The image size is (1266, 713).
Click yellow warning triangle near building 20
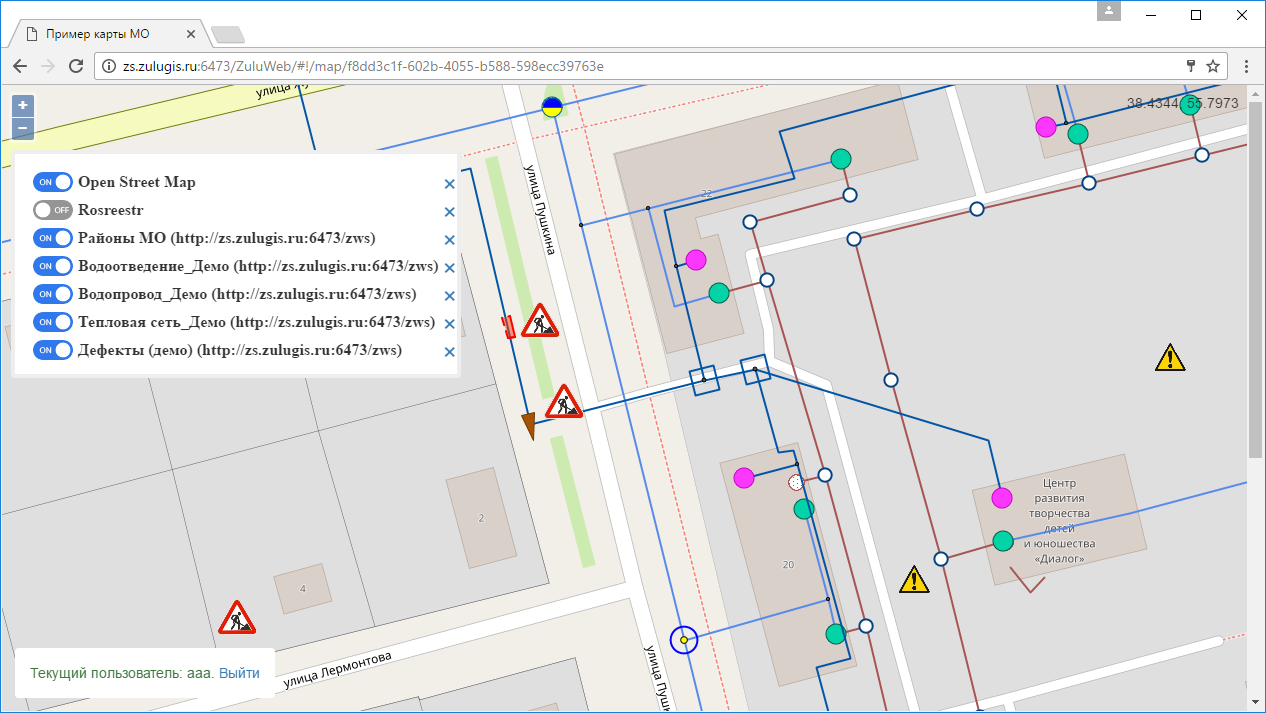tap(913, 580)
